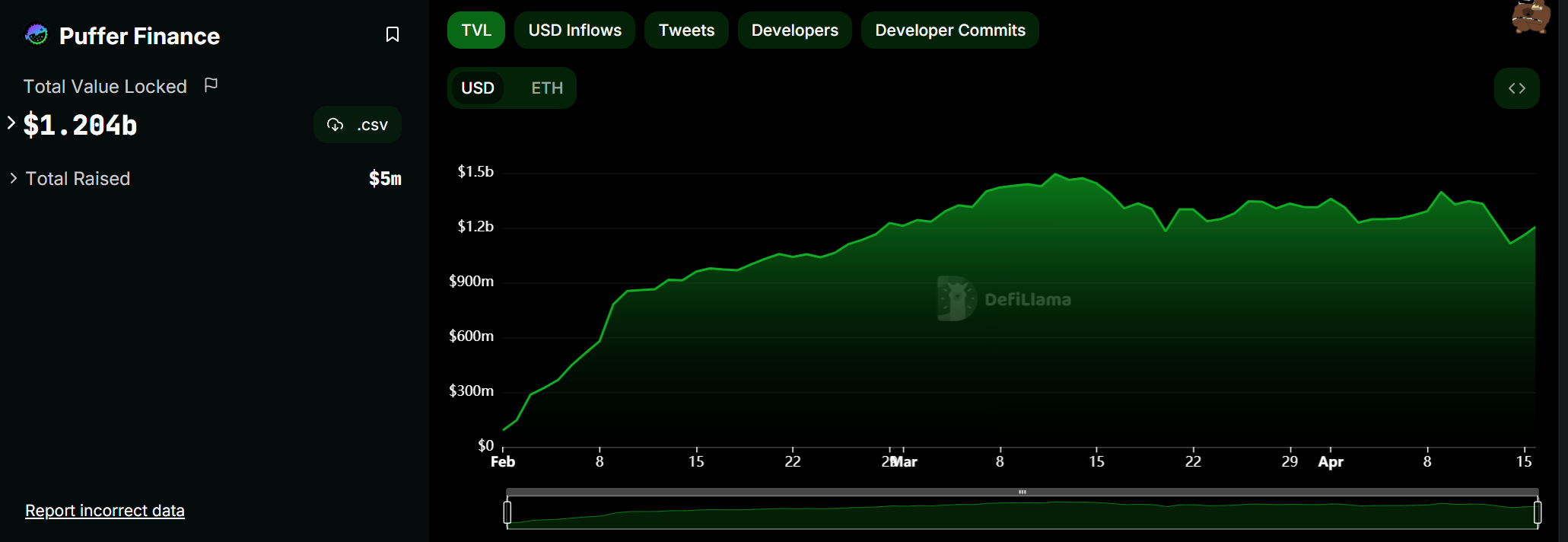Click the $1.5b y-axis label
1568x542 pixels.
coord(475,172)
